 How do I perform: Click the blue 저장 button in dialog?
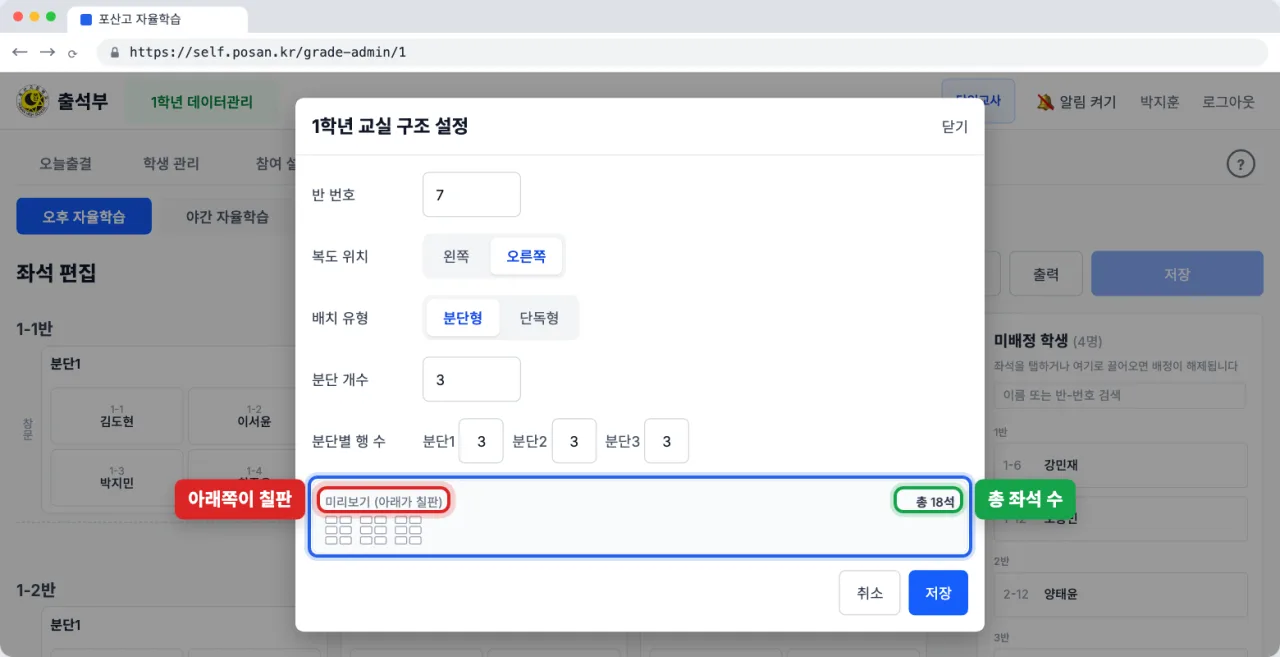[x=938, y=593]
